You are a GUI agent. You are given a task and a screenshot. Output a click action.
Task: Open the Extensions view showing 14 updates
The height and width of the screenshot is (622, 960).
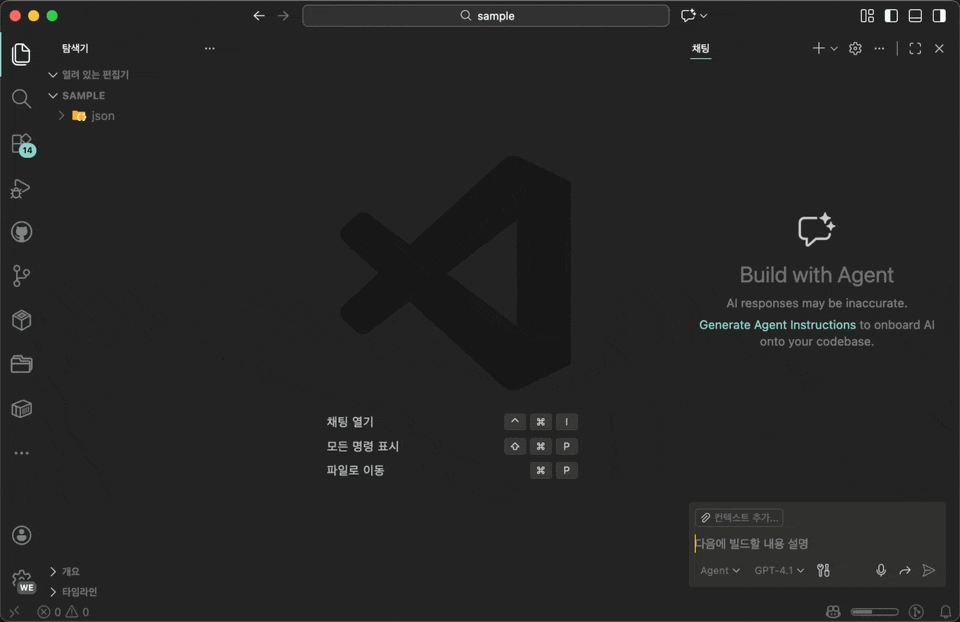[x=21, y=143]
